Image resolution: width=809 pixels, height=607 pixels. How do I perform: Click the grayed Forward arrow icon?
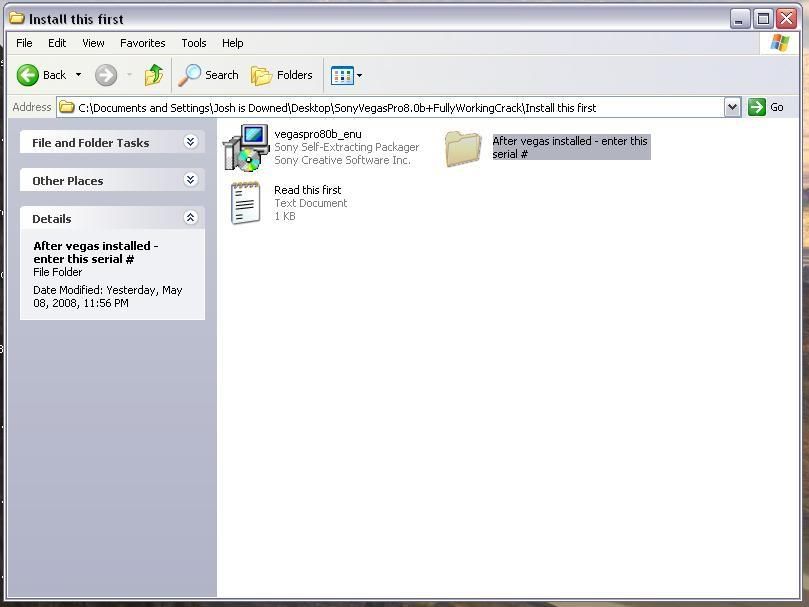tap(106, 75)
